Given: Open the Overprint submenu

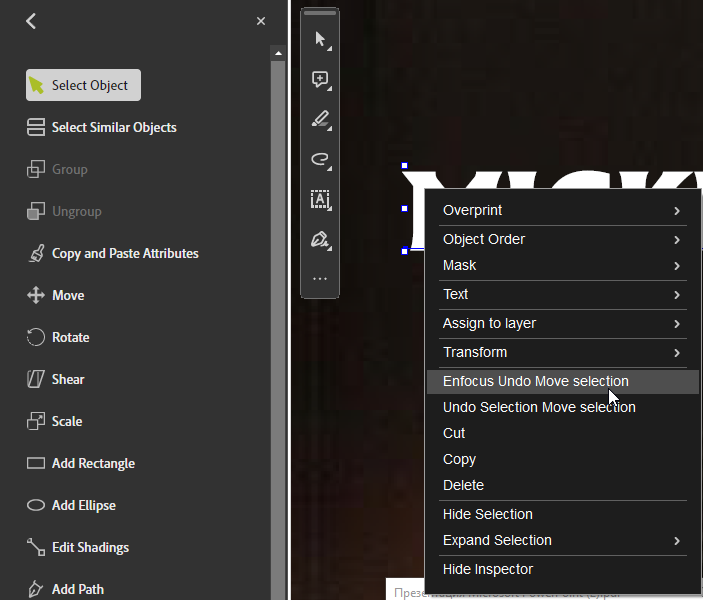Looking at the screenshot, I should (x=563, y=210).
